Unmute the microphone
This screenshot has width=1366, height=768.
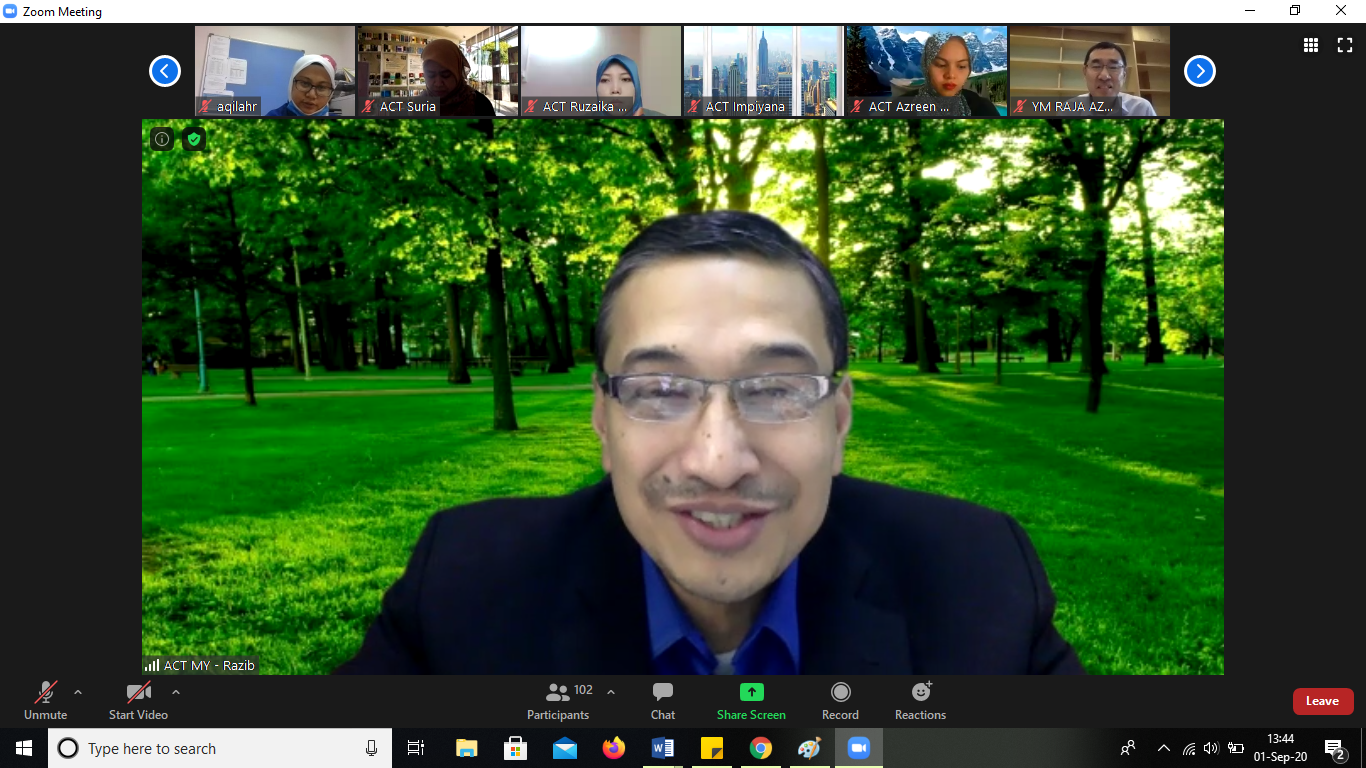tap(46, 700)
